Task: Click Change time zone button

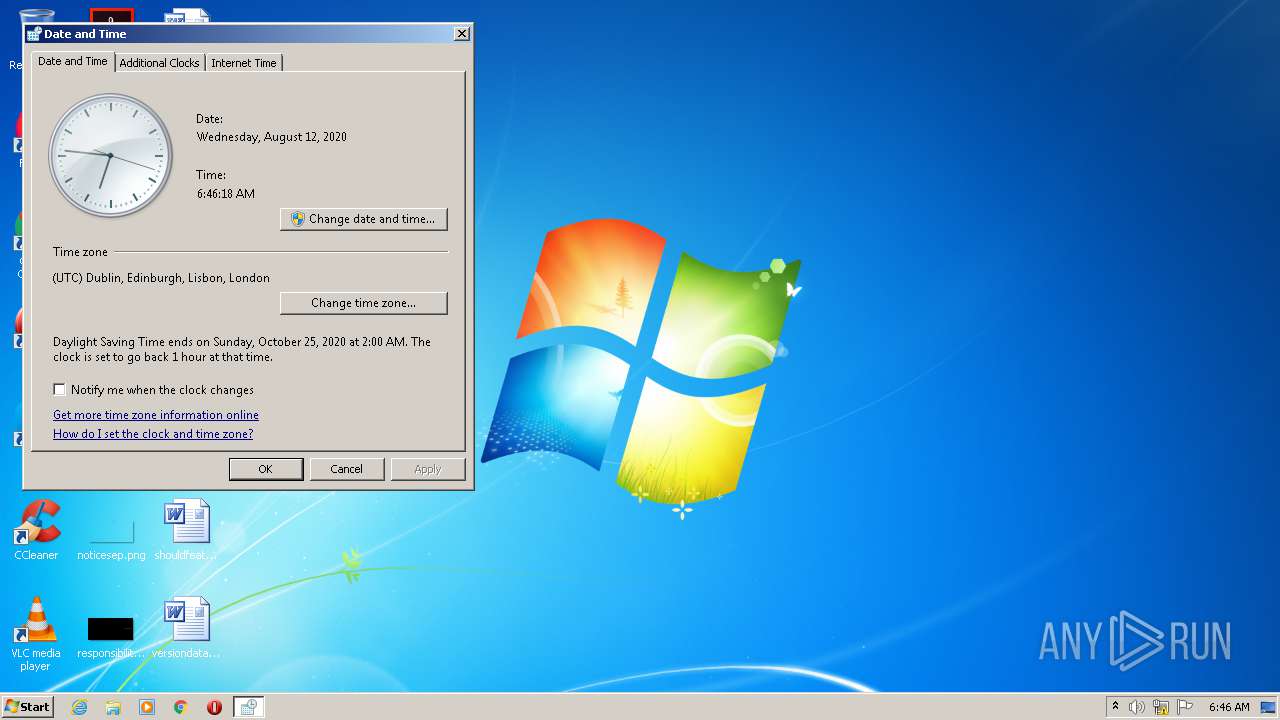Action: (x=364, y=303)
